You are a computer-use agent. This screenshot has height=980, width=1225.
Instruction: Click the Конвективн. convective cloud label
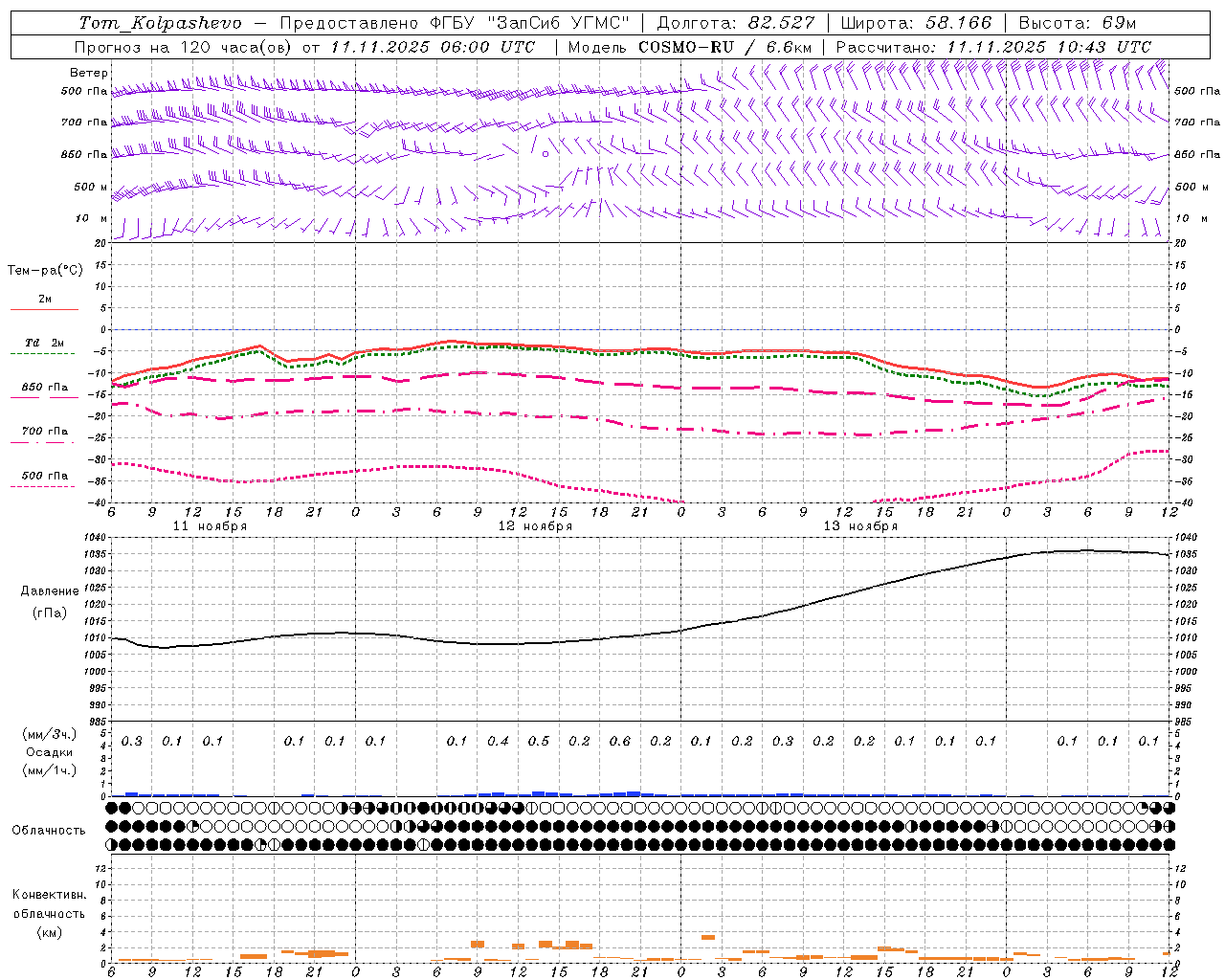coord(49,895)
